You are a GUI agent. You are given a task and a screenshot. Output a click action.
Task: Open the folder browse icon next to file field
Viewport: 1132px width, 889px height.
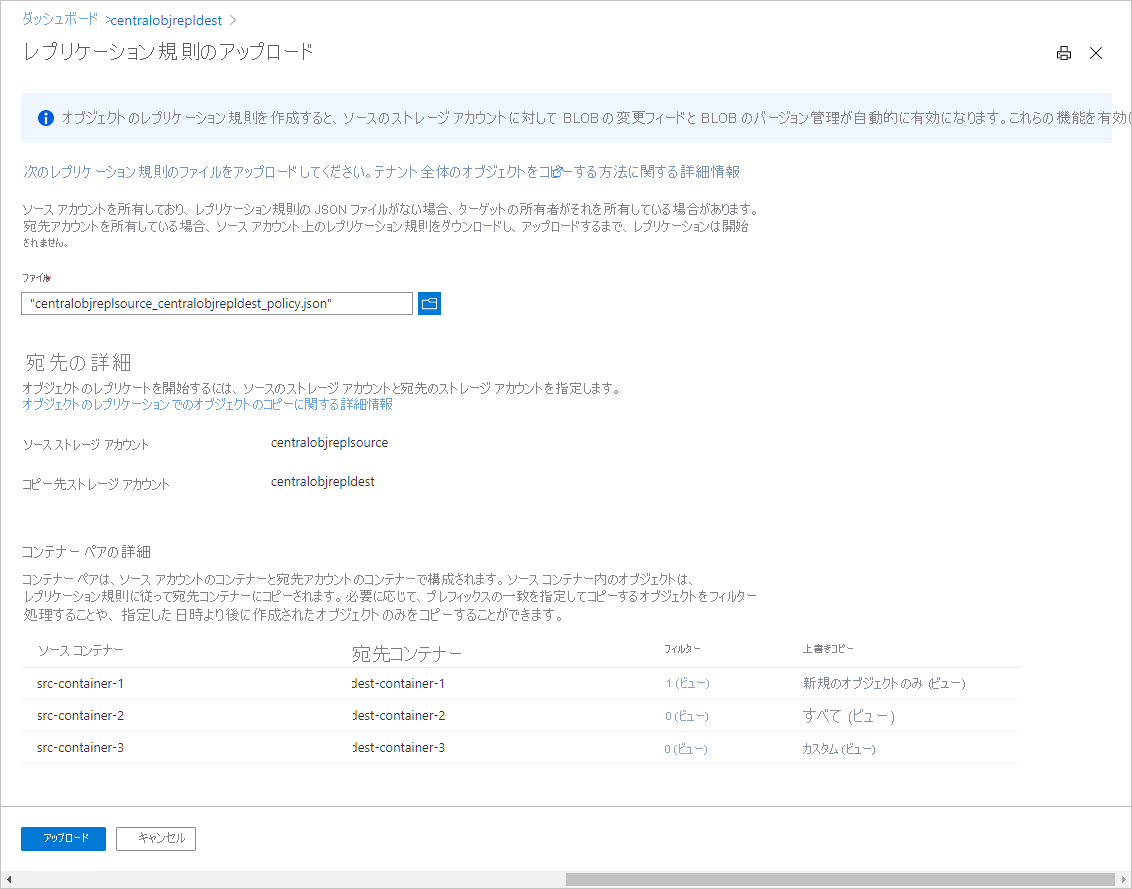tap(429, 303)
